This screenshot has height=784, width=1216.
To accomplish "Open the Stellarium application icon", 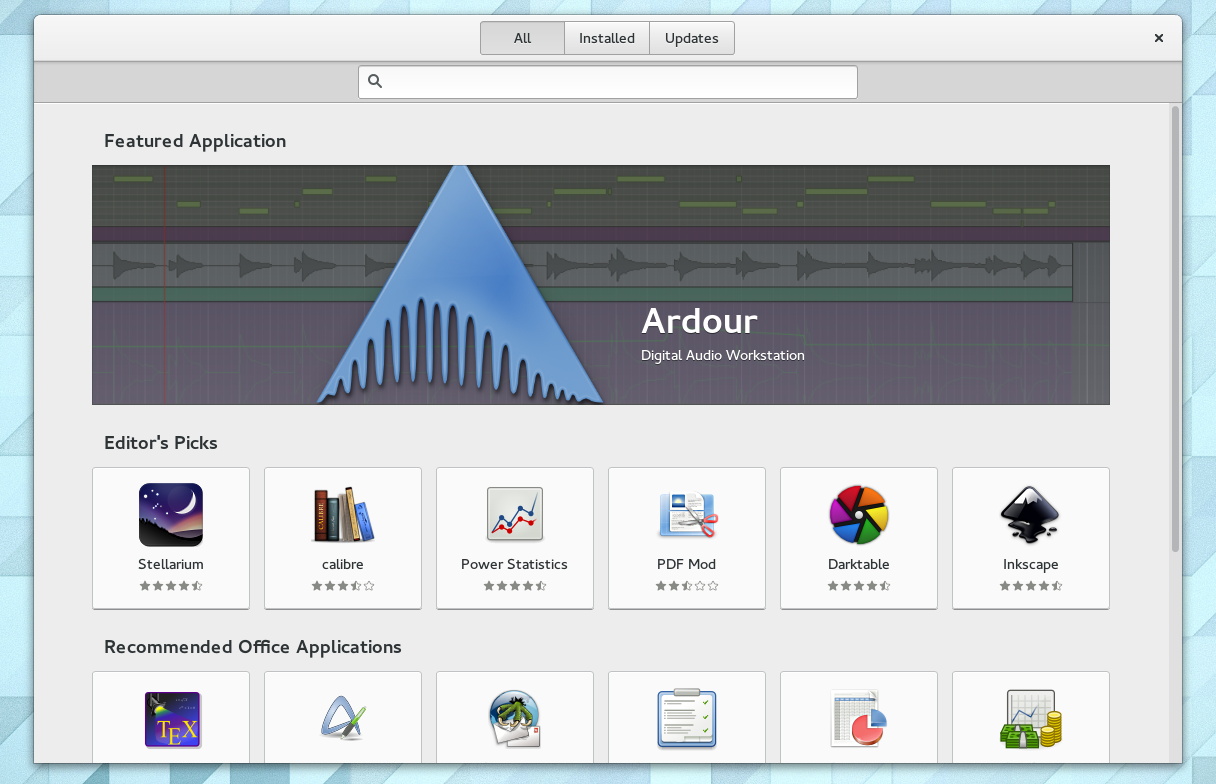I will (x=170, y=514).
